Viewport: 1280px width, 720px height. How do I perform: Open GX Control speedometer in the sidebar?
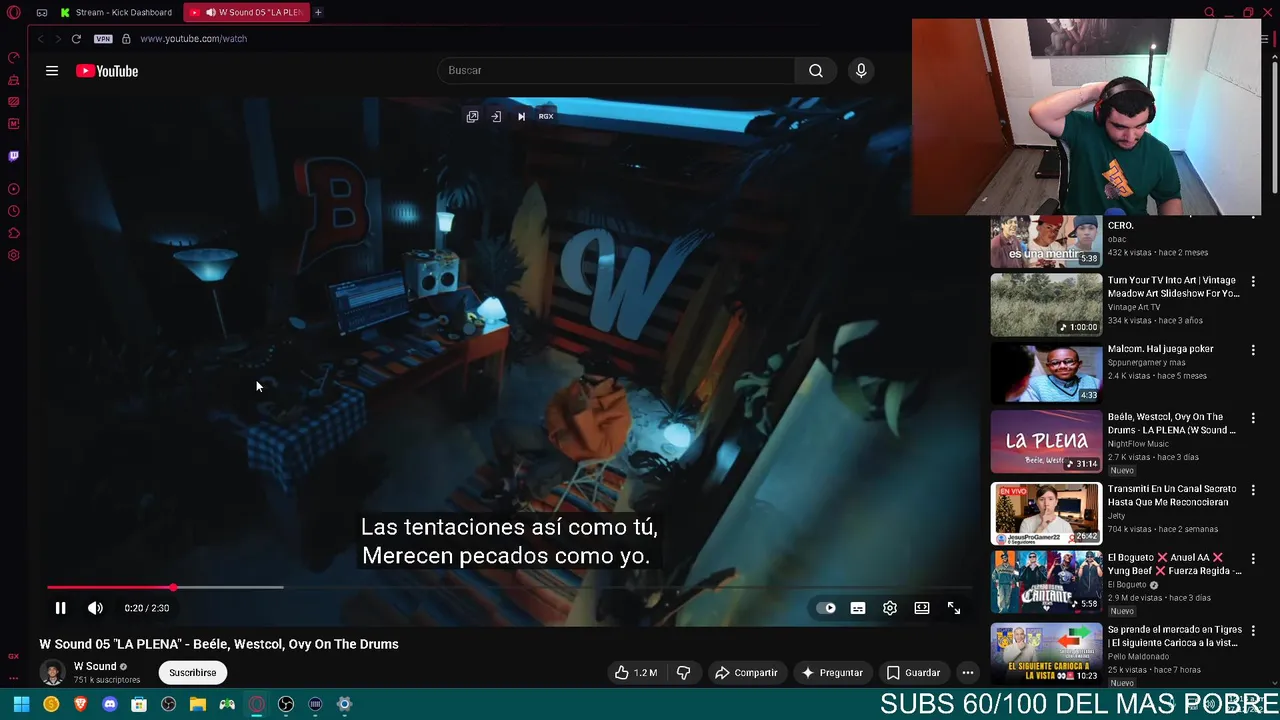click(14, 57)
